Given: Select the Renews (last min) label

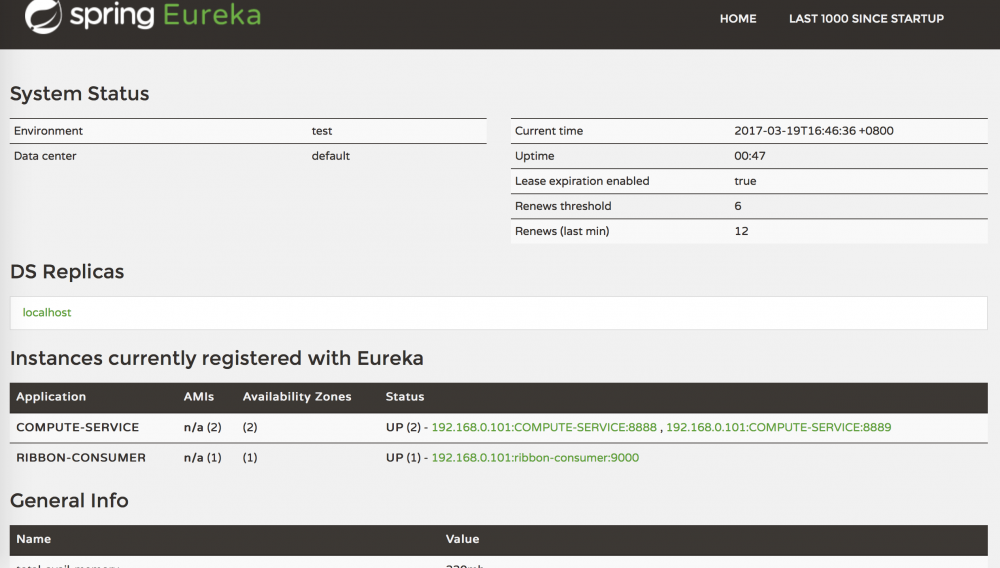Looking at the screenshot, I should click(x=562, y=231).
